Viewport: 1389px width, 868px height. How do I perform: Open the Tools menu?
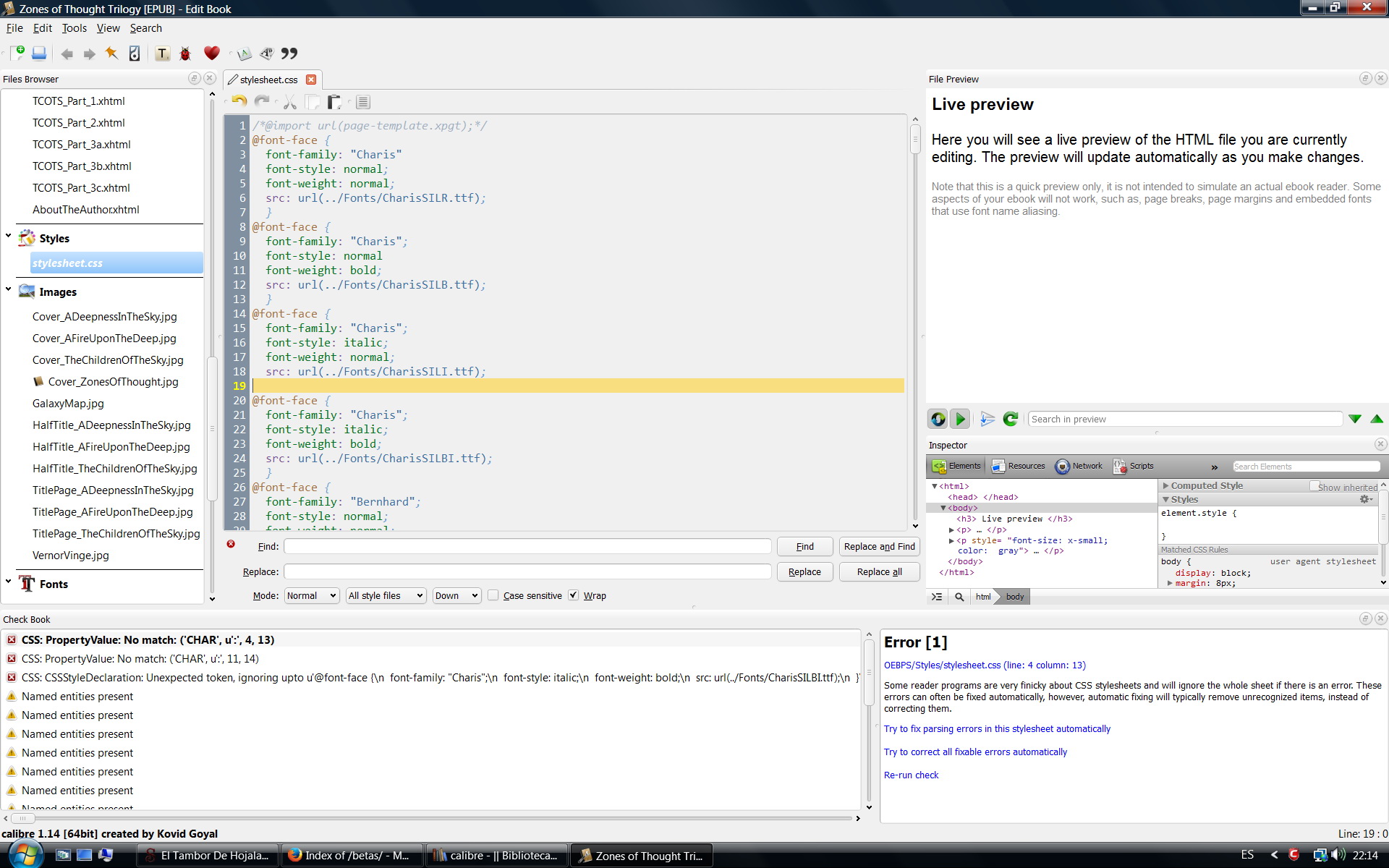point(74,28)
